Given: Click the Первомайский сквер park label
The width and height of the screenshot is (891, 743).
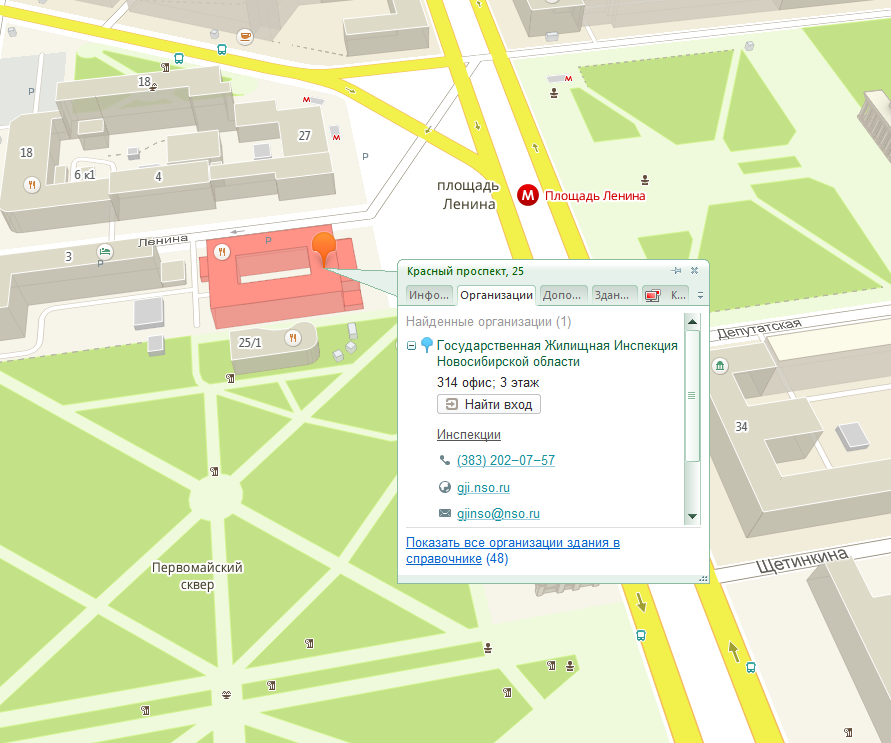Looking at the screenshot, I should (197, 576).
